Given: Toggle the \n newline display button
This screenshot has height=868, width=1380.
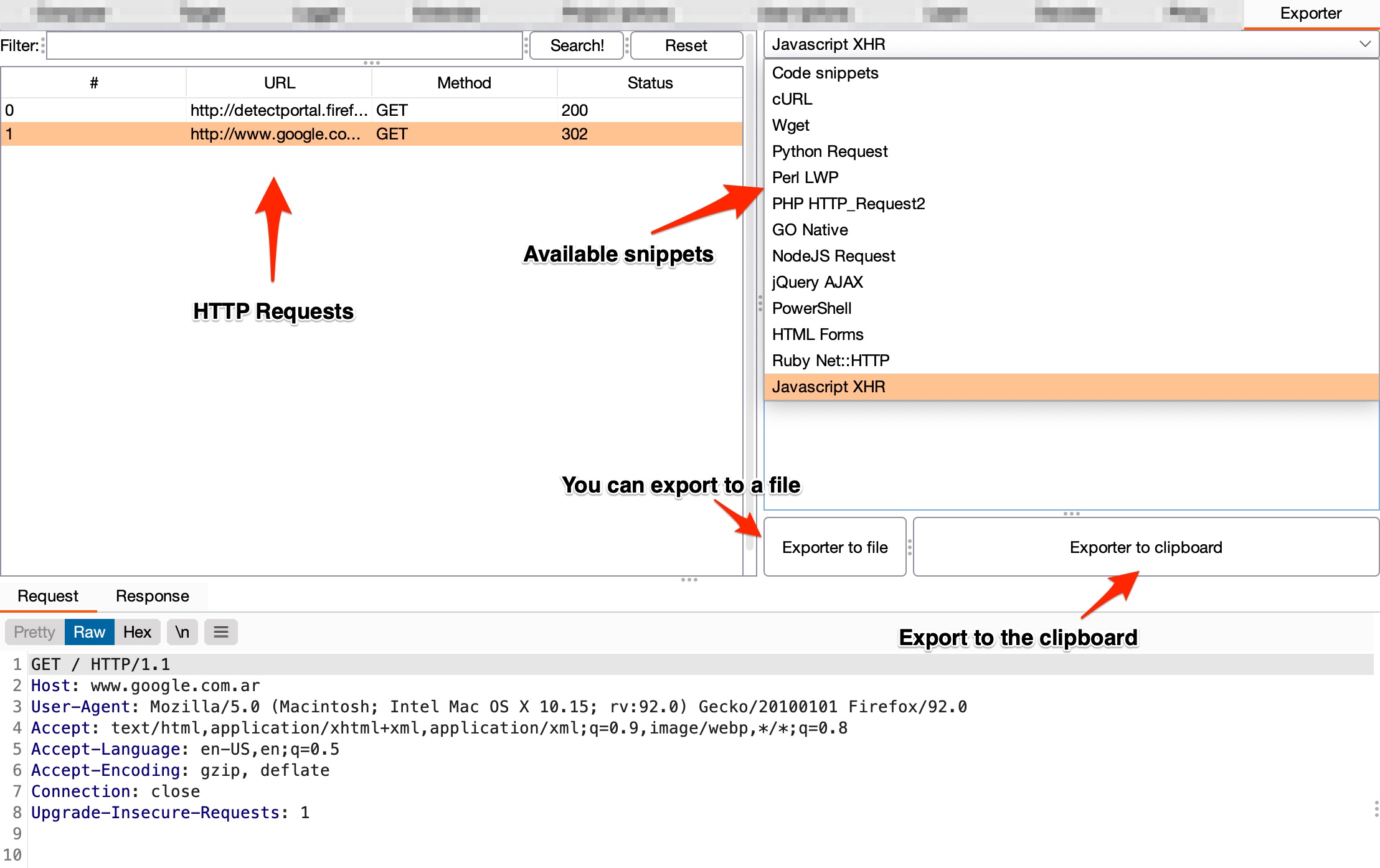Looking at the screenshot, I should (x=182, y=632).
